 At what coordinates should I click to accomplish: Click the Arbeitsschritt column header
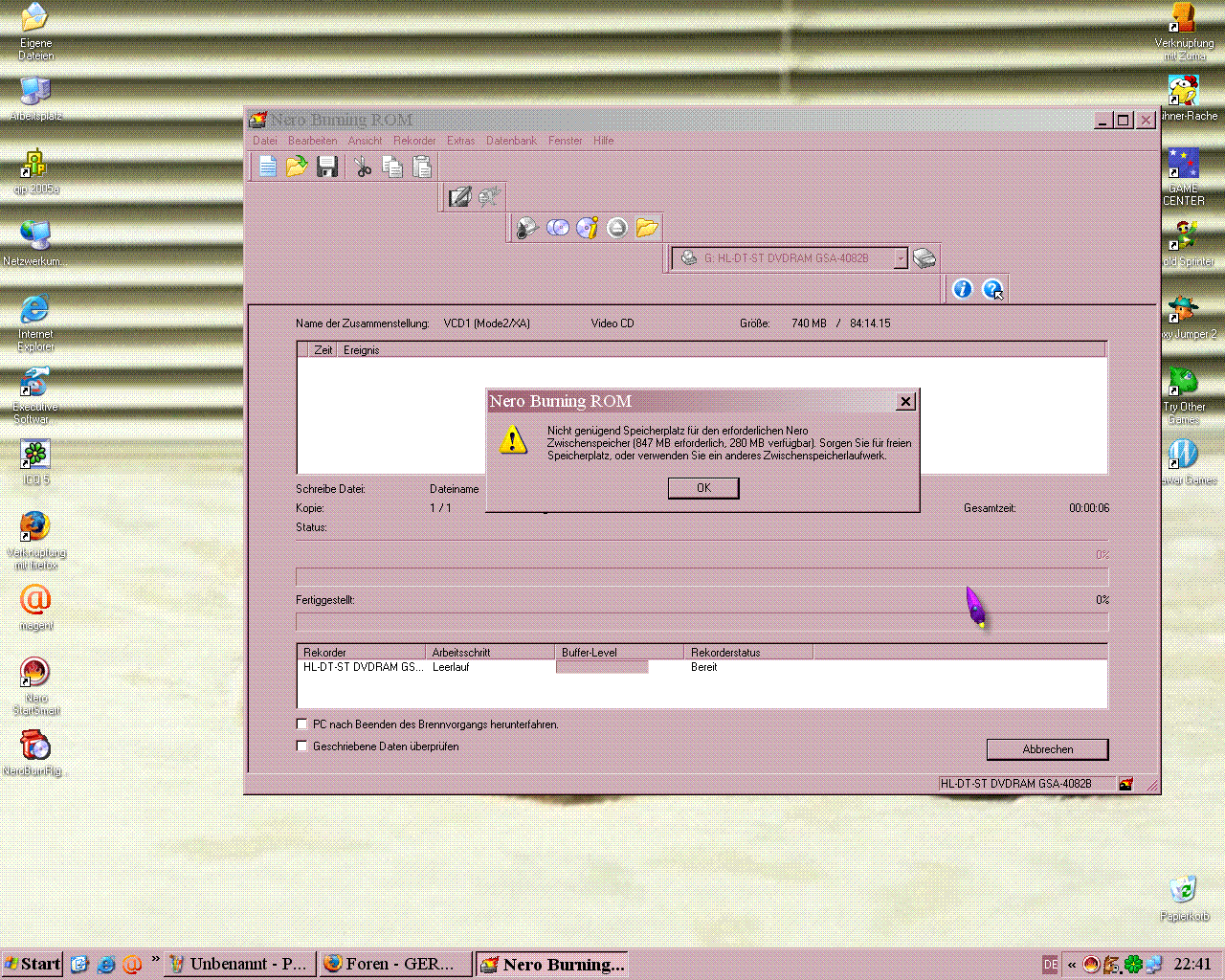491,653
